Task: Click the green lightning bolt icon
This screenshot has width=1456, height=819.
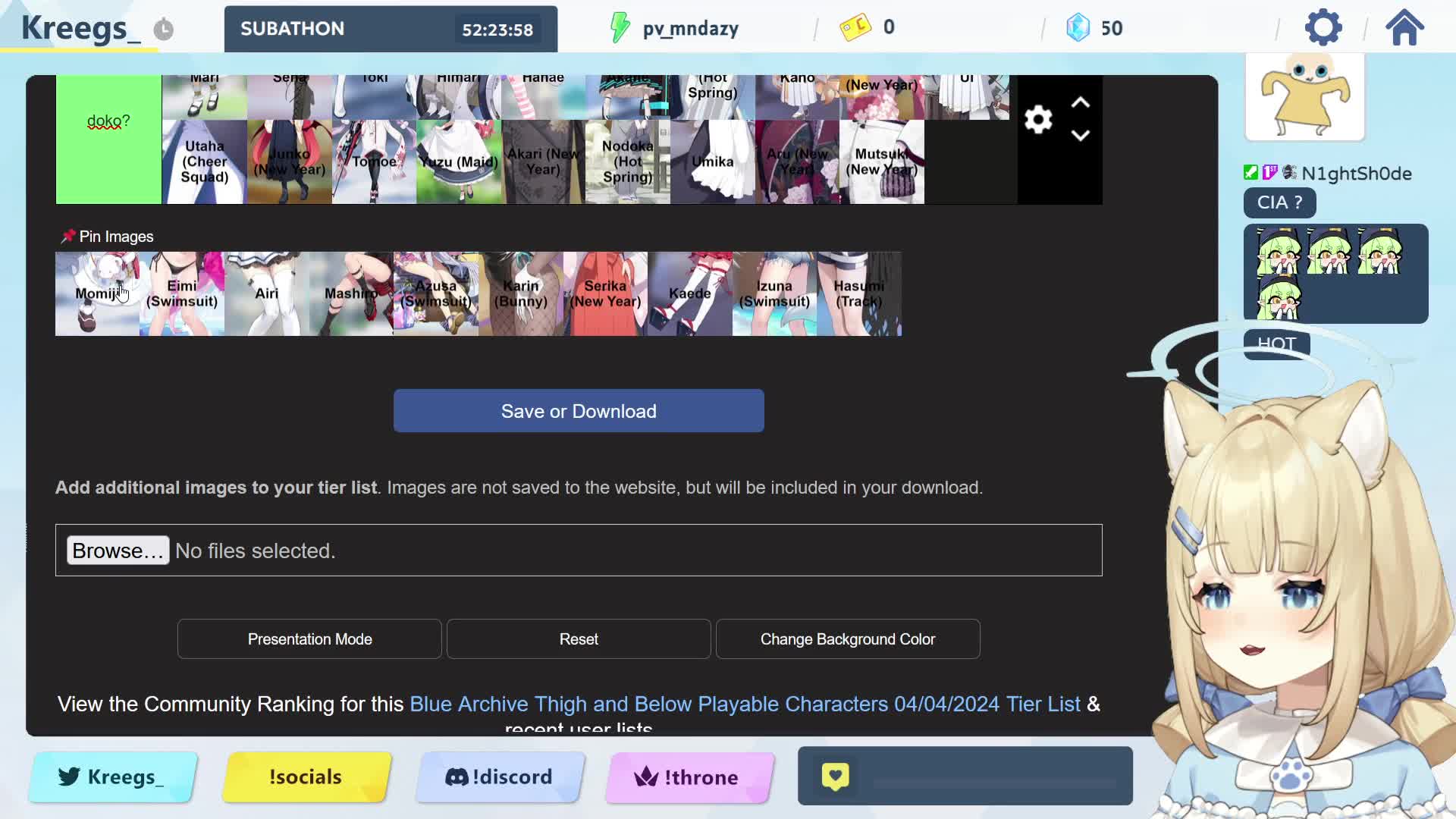Action: [x=620, y=28]
